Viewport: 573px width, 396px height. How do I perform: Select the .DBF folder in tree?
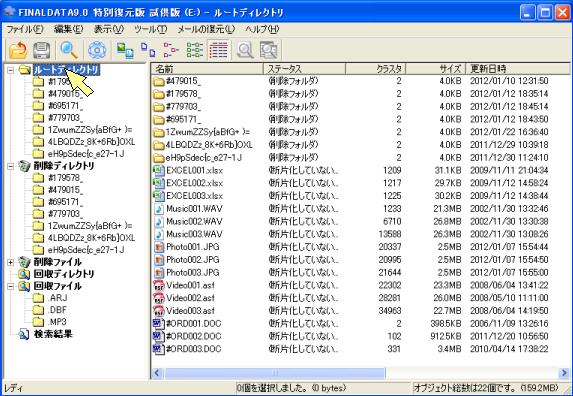click(x=58, y=310)
